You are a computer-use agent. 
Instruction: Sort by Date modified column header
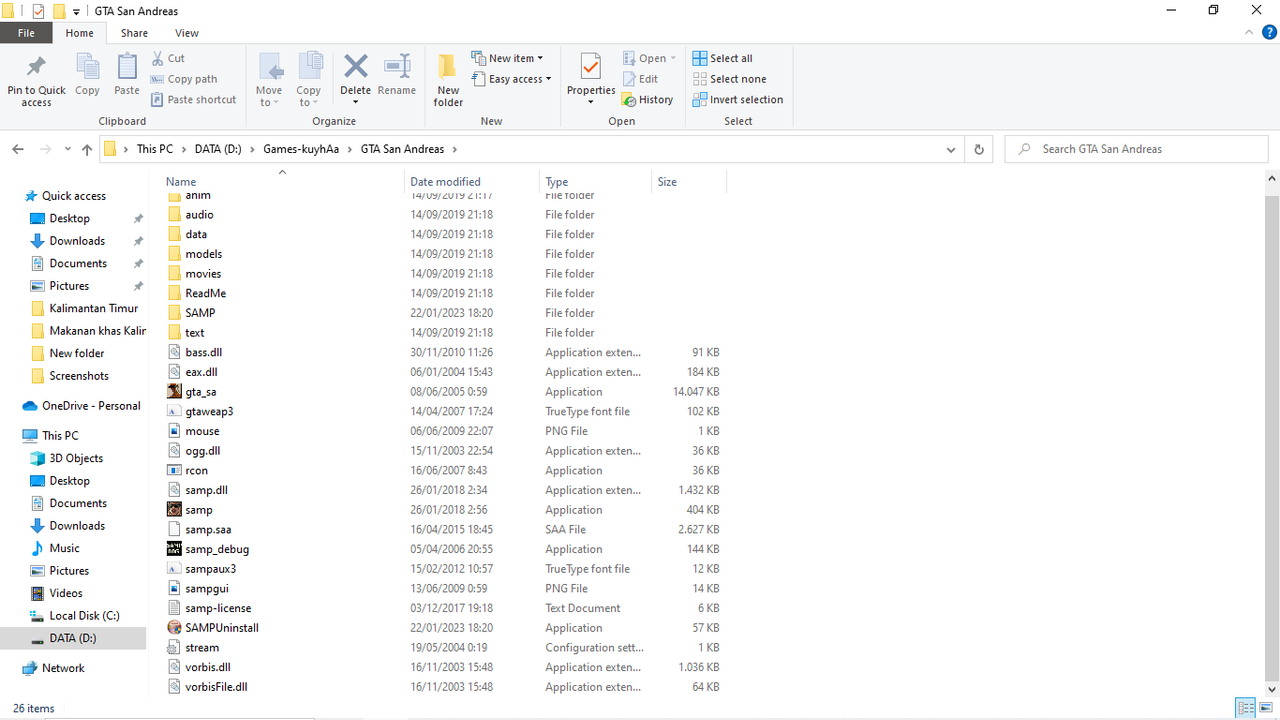(472, 182)
